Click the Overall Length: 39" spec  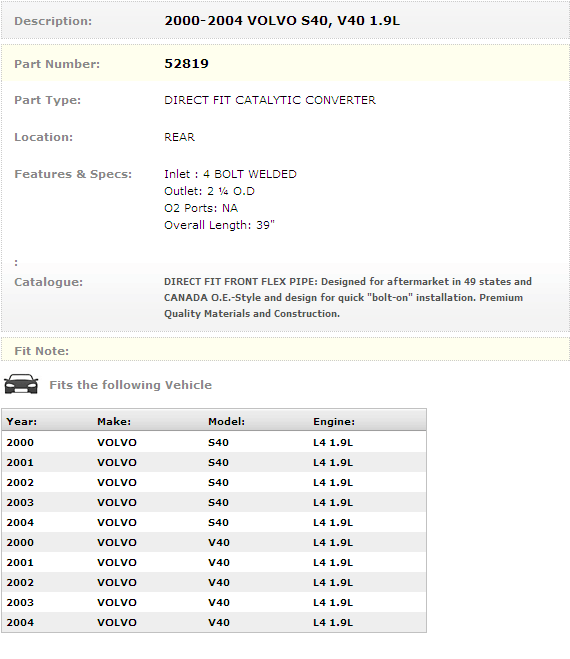(219, 225)
